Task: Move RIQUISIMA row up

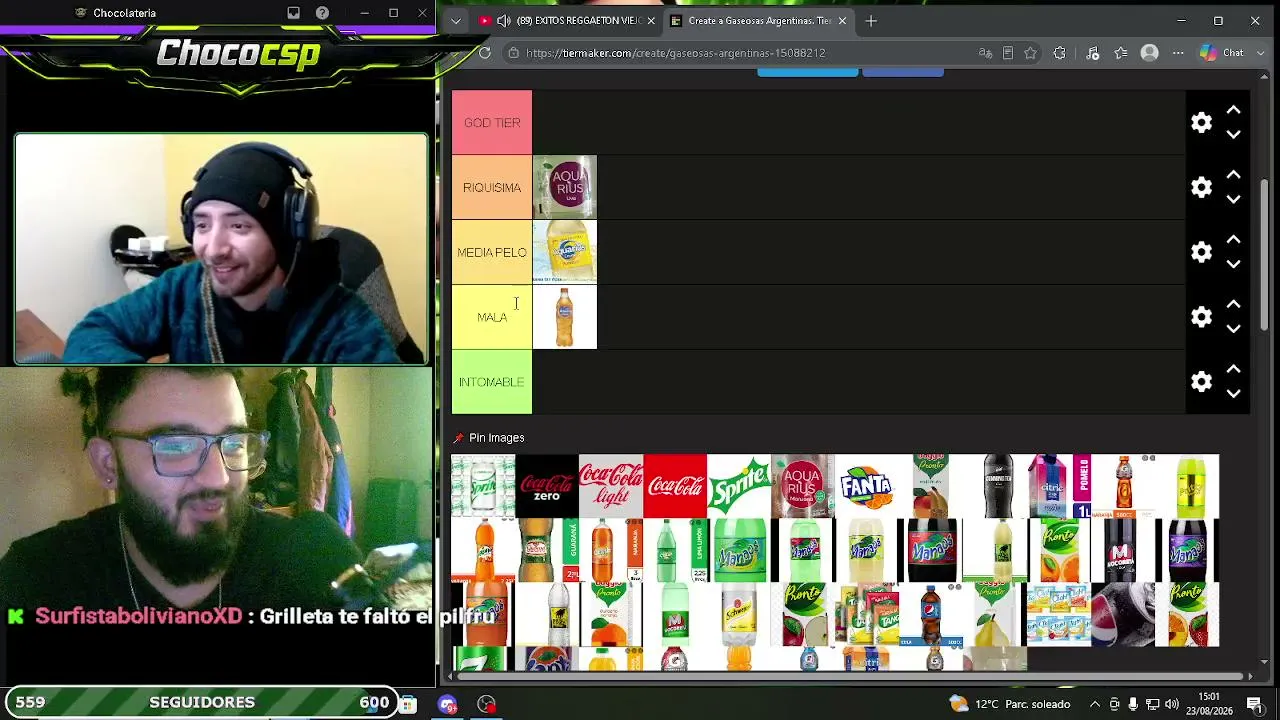Action: click(1233, 175)
